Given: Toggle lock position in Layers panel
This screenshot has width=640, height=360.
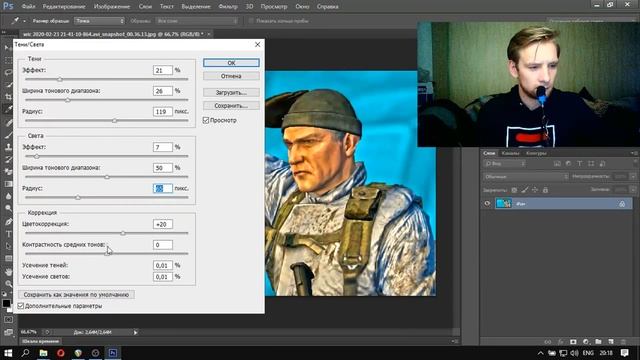Looking at the screenshot, I should coord(535,190).
